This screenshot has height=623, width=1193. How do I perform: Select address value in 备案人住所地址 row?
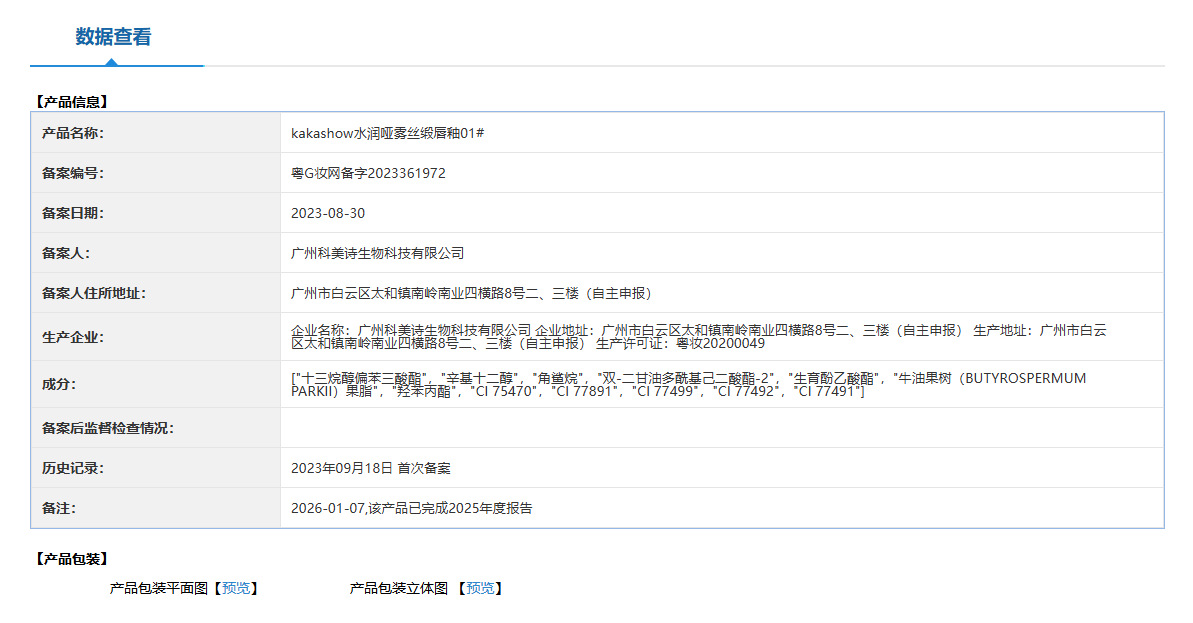click(472, 293)
